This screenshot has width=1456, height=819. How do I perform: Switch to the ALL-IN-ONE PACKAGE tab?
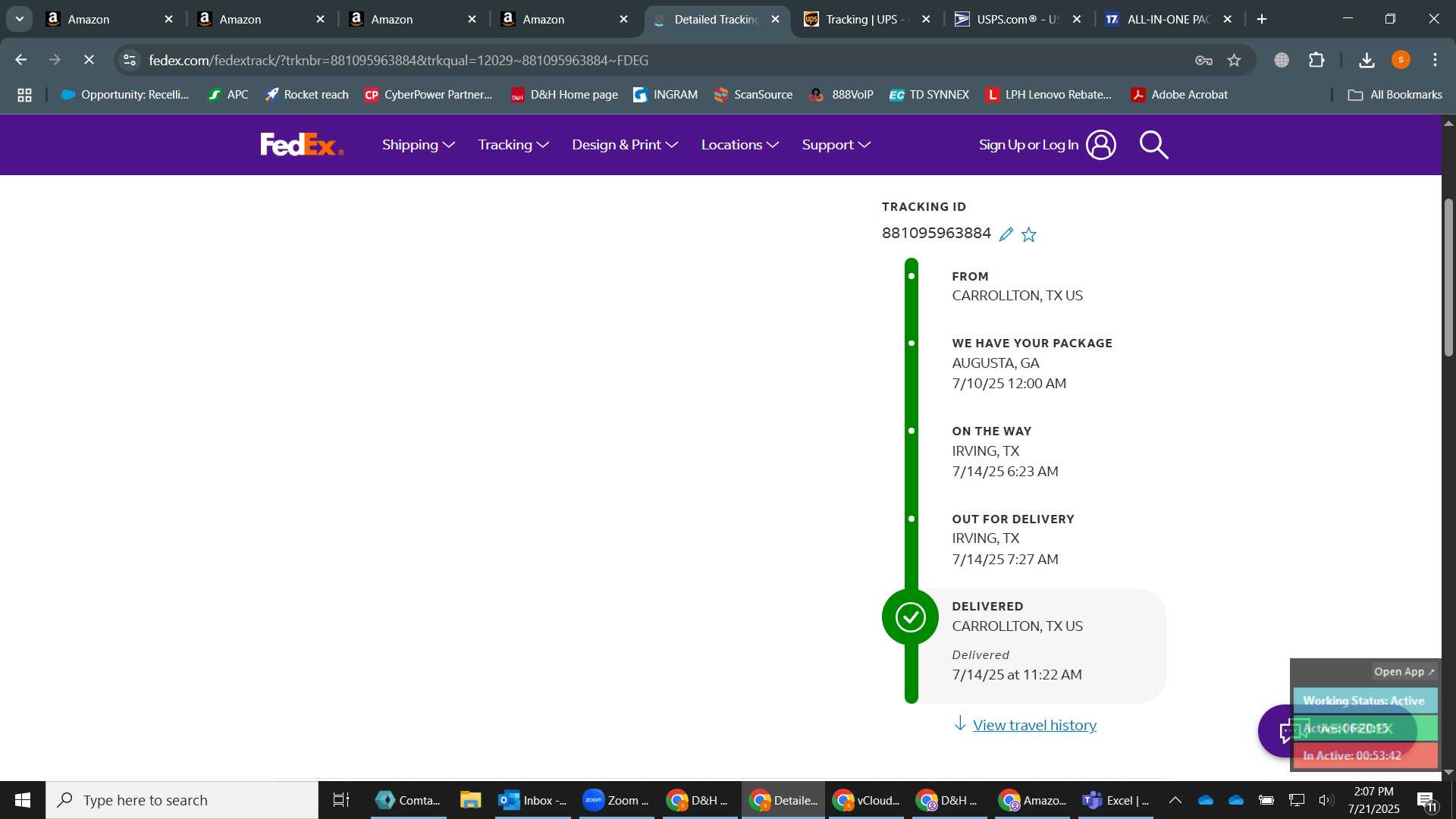(1168, 19)
